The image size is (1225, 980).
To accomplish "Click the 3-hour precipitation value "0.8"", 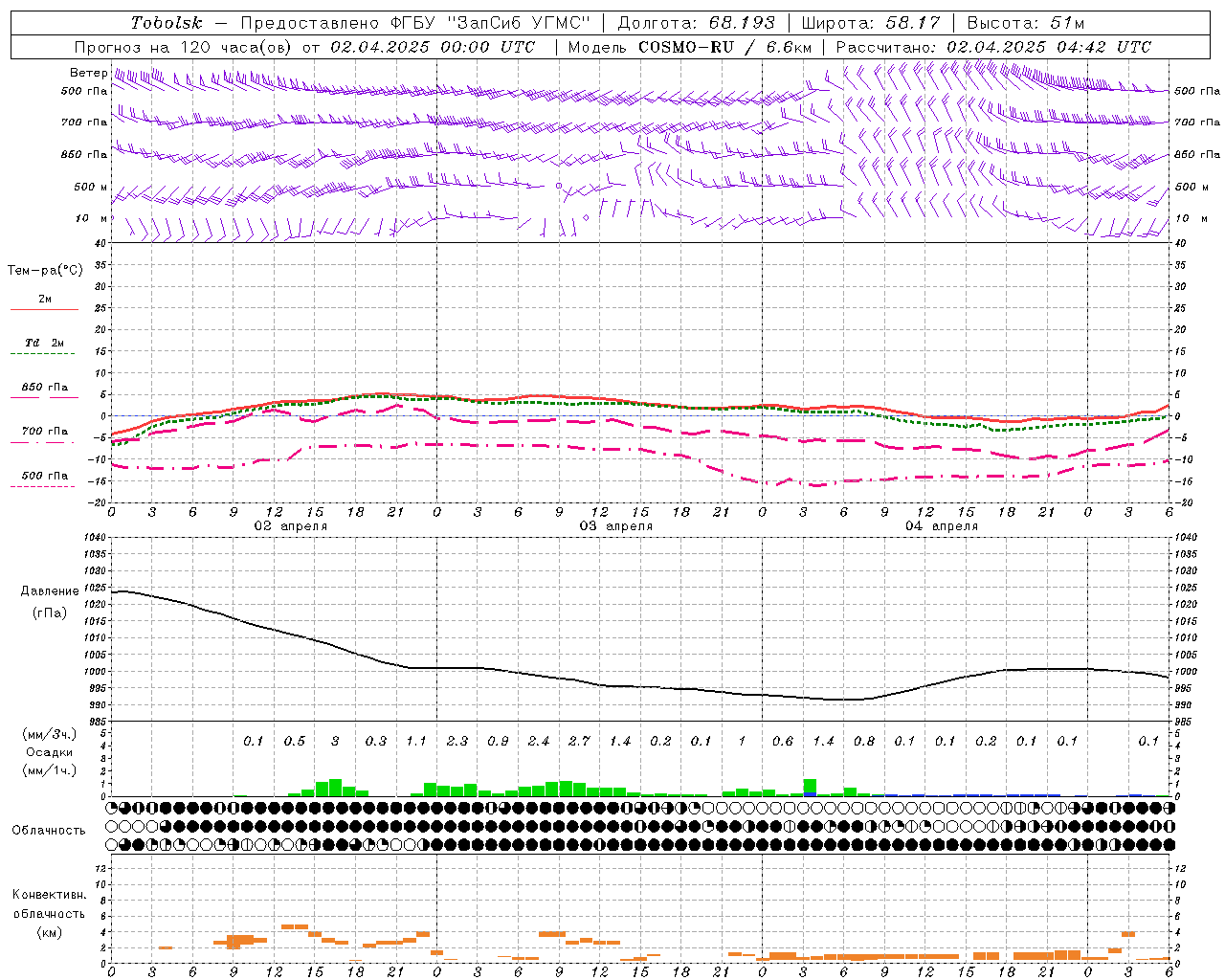I will [864, 742].
